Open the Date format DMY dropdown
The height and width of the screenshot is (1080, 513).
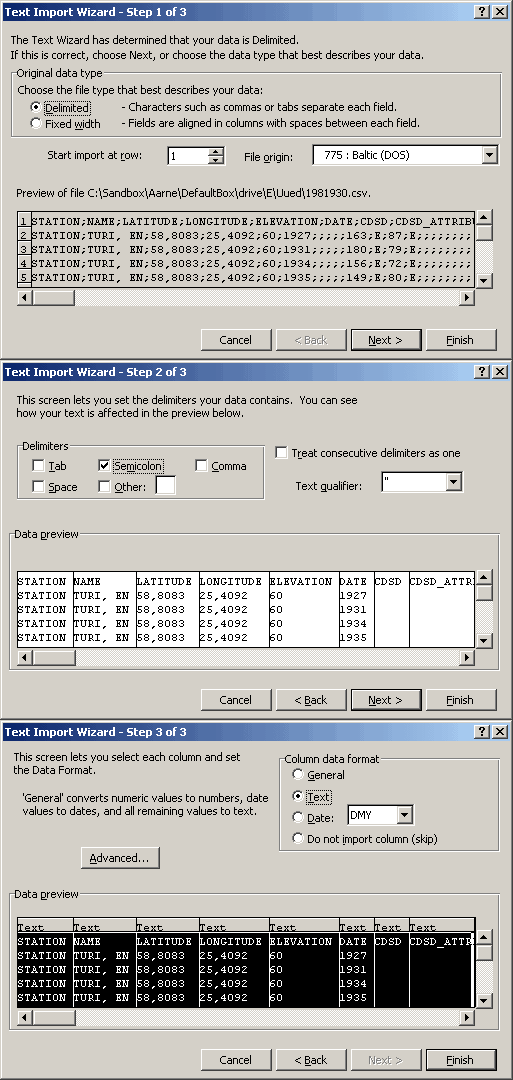(405, 816)
